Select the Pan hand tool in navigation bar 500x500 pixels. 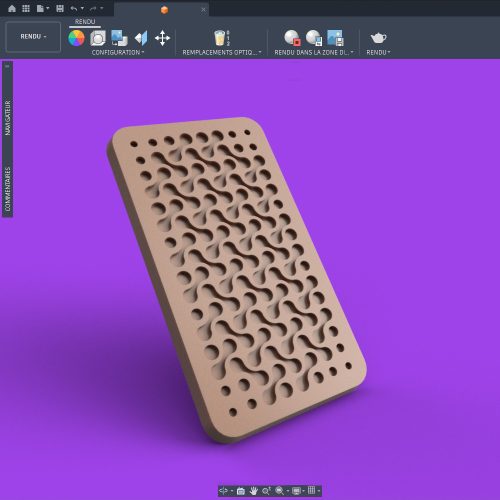pyautogui.click(x=254, y=491)
